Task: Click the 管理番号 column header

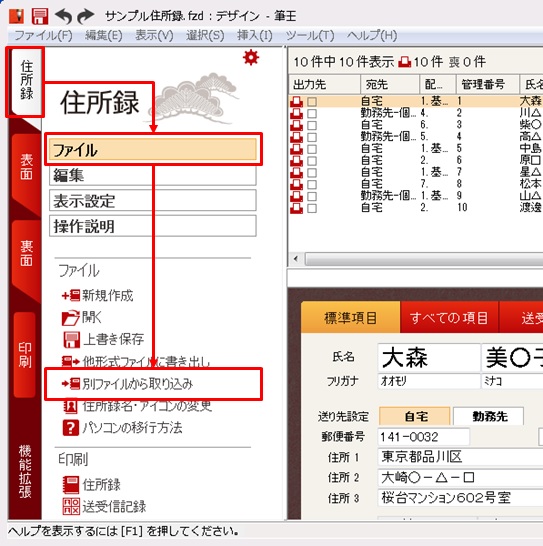Action: (x=488, y=84)
